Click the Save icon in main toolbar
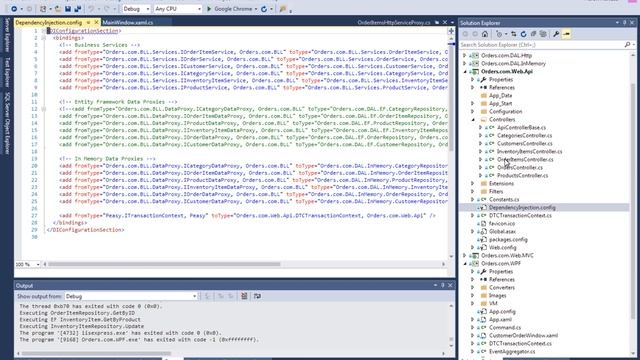The height and width of the screenshot is (360, 640). [x=68, y=9]
